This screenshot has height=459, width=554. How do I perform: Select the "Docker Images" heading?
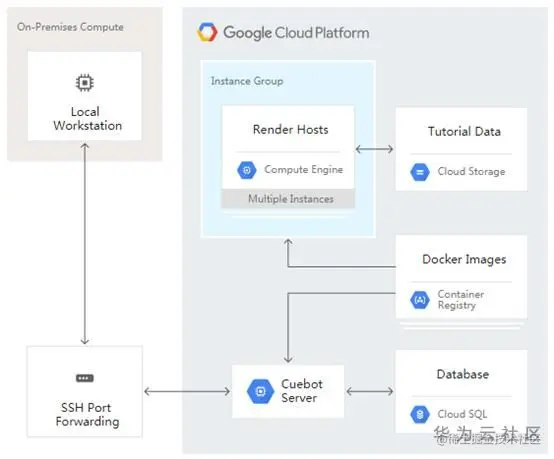pyautogui.click(x=464, y=259)
